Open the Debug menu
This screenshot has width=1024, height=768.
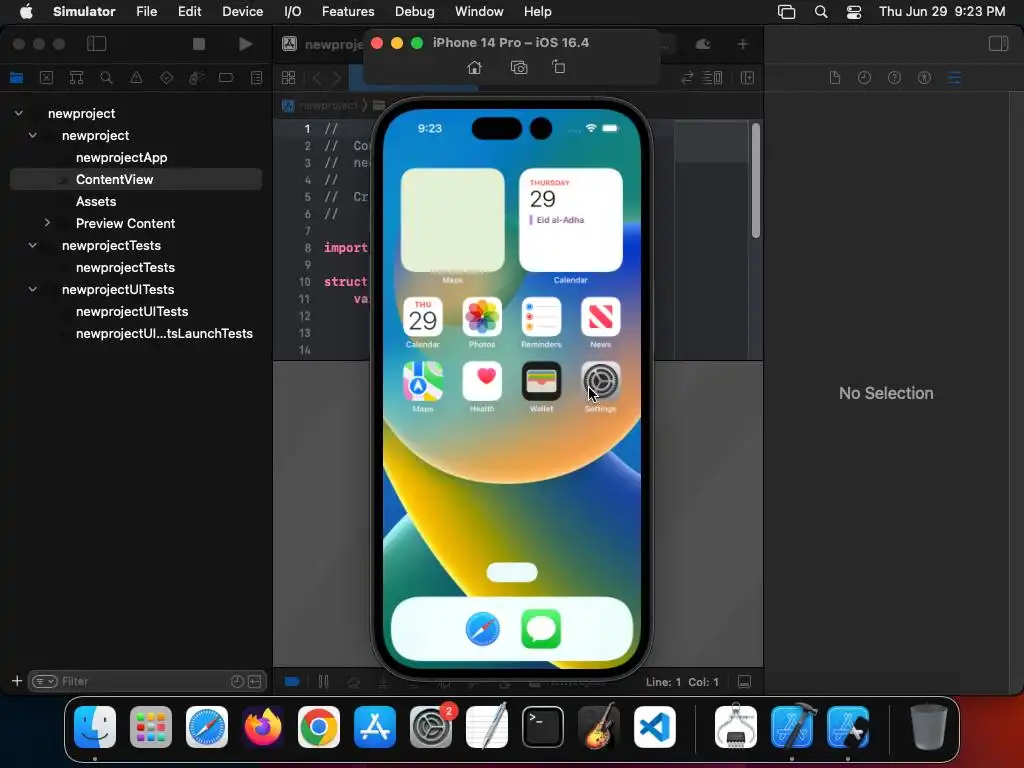click(x=415, y=12)
